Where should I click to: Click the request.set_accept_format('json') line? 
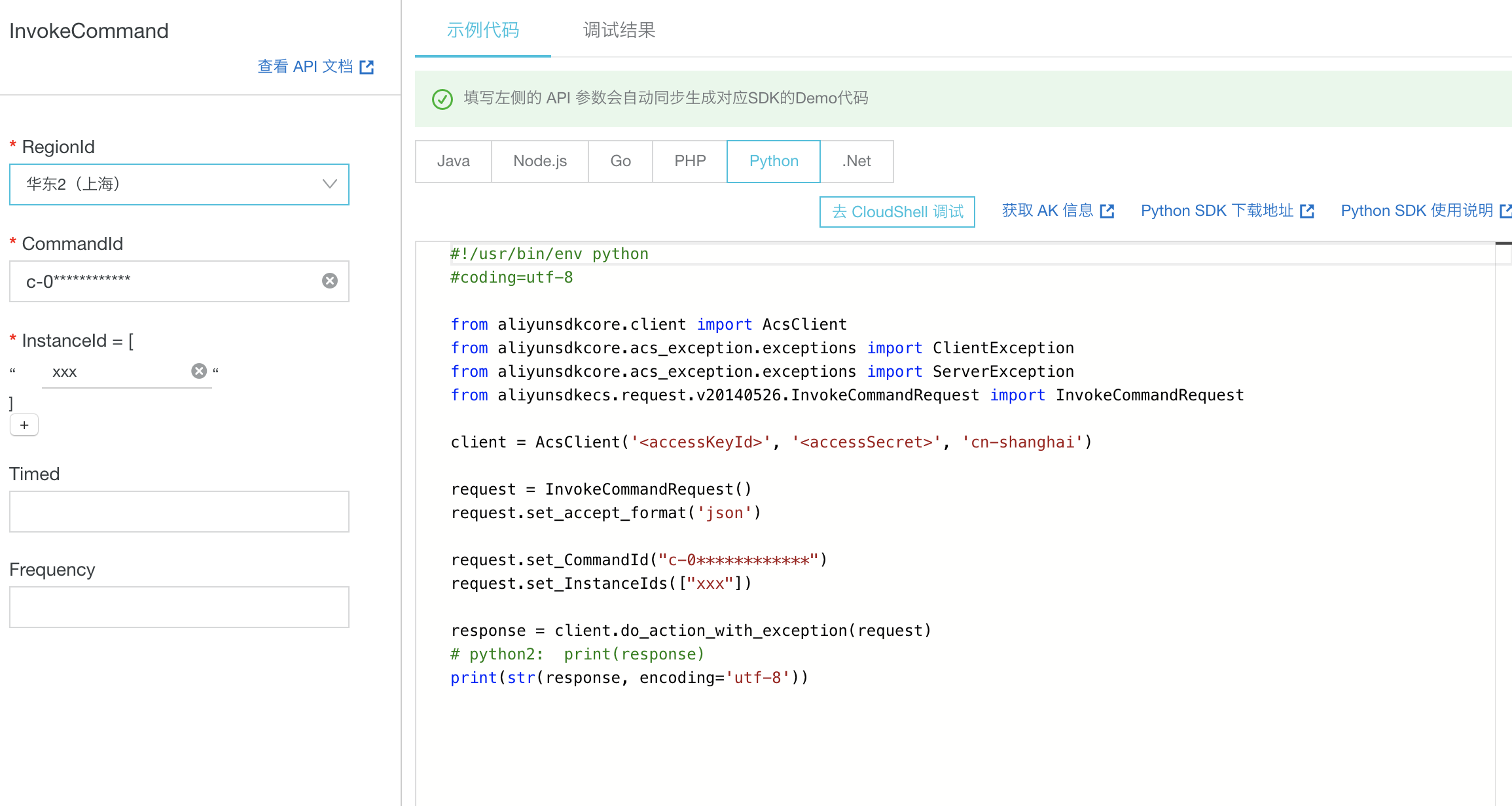click(606, 513)
